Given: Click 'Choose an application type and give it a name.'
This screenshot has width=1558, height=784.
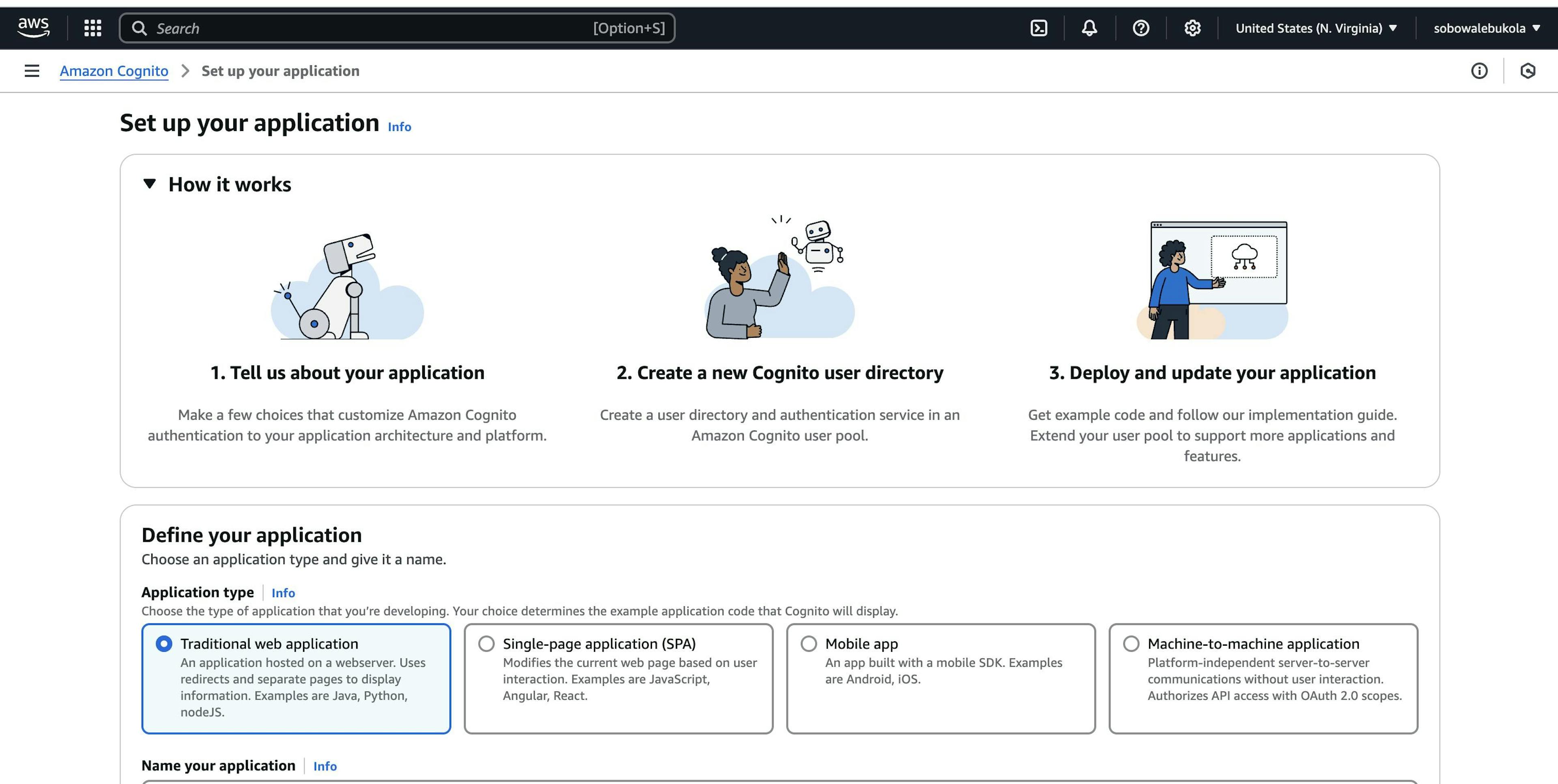Looking at the screenshot, I should click(294, 559).
